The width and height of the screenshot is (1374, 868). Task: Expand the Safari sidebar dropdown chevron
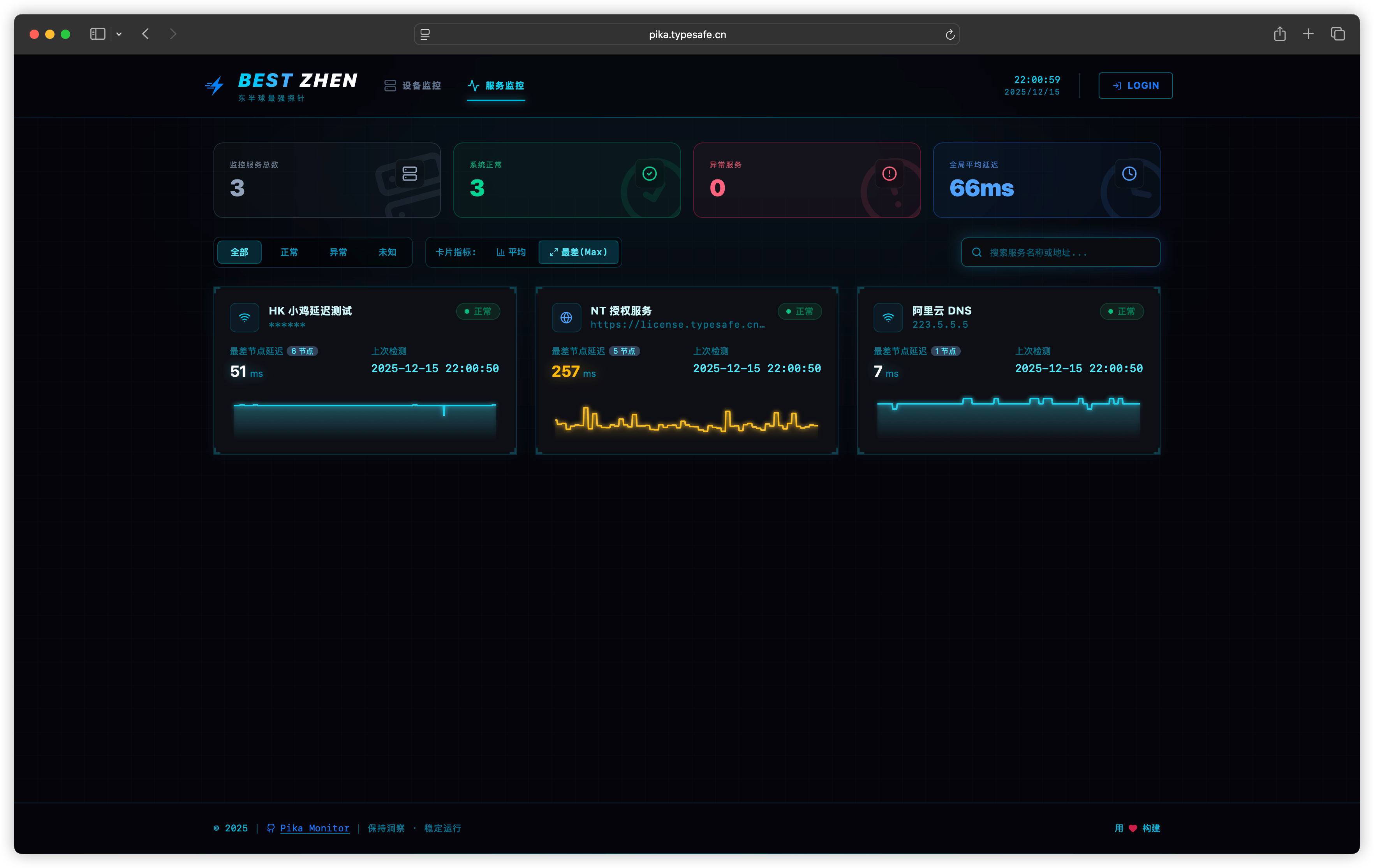pos(119,34)
